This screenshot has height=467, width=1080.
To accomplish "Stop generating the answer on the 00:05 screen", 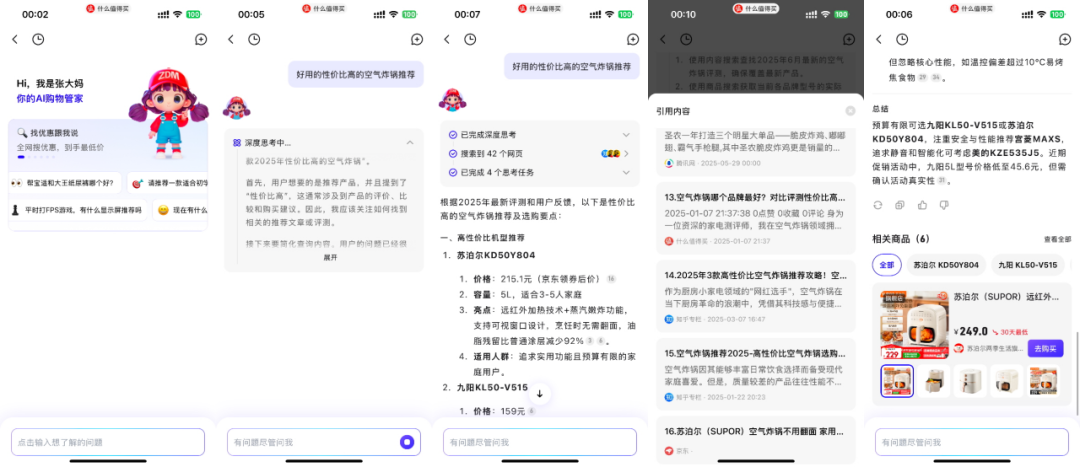I will coord(407,442).
